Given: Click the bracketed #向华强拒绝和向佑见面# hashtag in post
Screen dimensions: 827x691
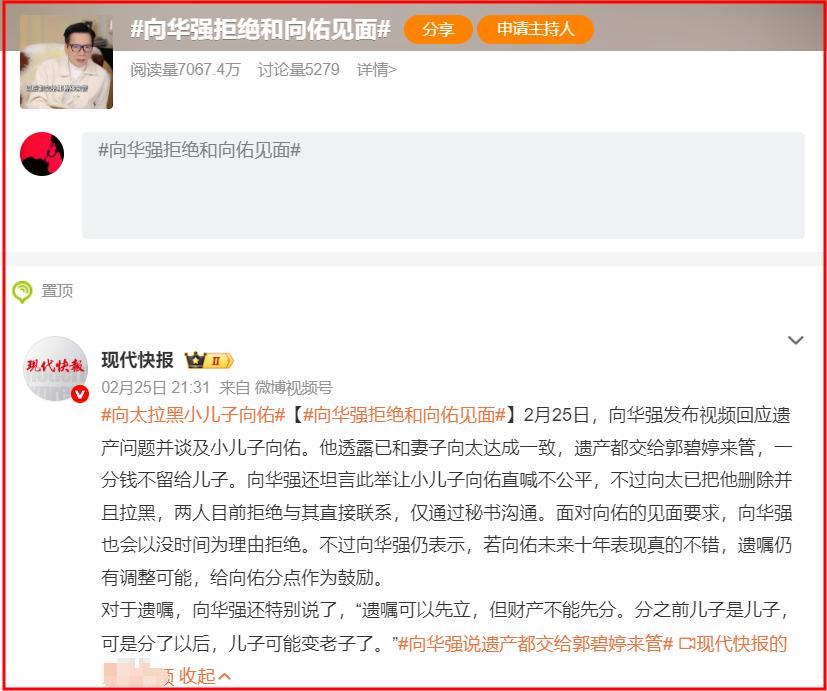Looking at the screenshot, I should 405,415.
